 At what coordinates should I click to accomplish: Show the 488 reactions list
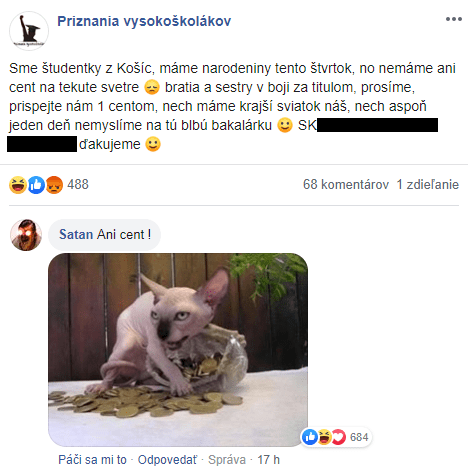click(78, 184)
